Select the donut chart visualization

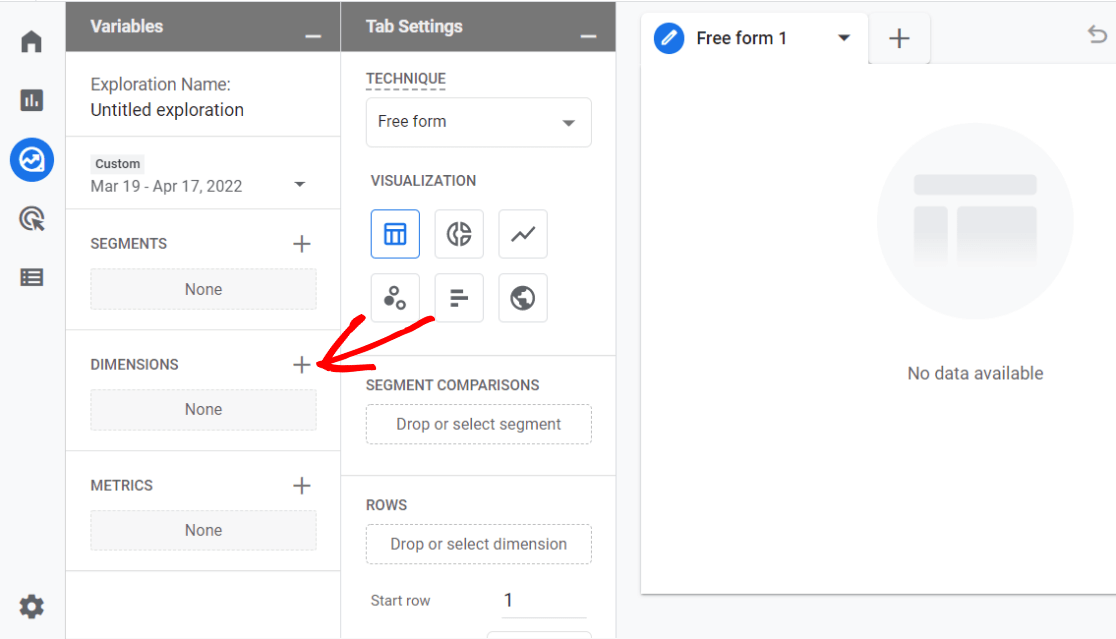click(459, 233)
